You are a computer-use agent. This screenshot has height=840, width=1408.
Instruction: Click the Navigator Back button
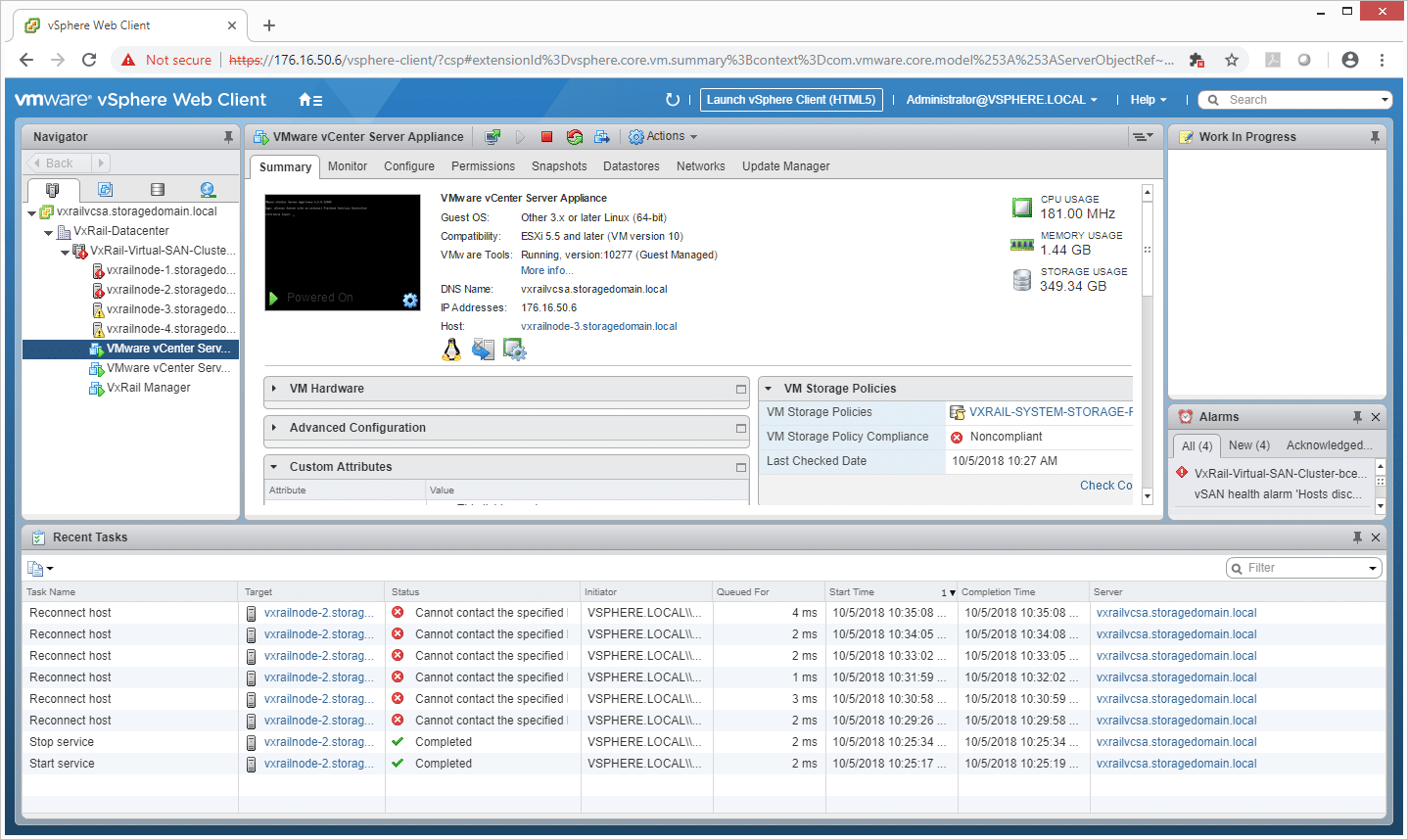pyautogui.click(x=61, y=163)
